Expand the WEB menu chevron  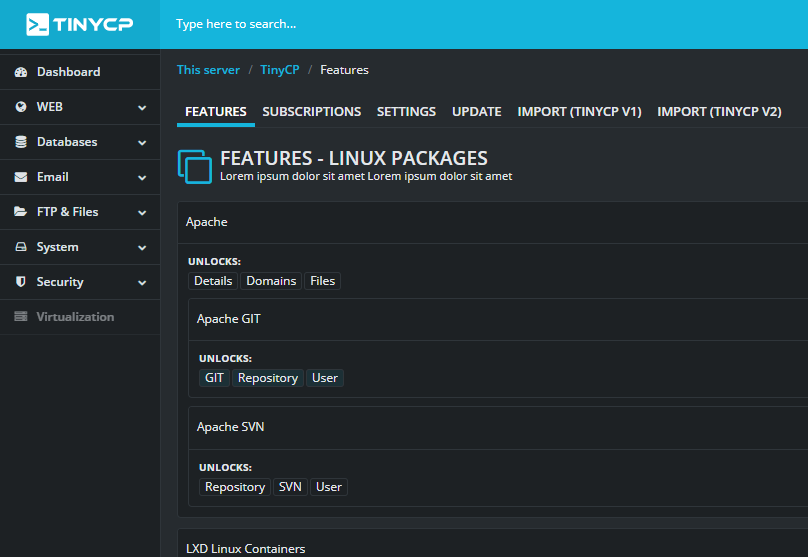(x=142, y=108)
